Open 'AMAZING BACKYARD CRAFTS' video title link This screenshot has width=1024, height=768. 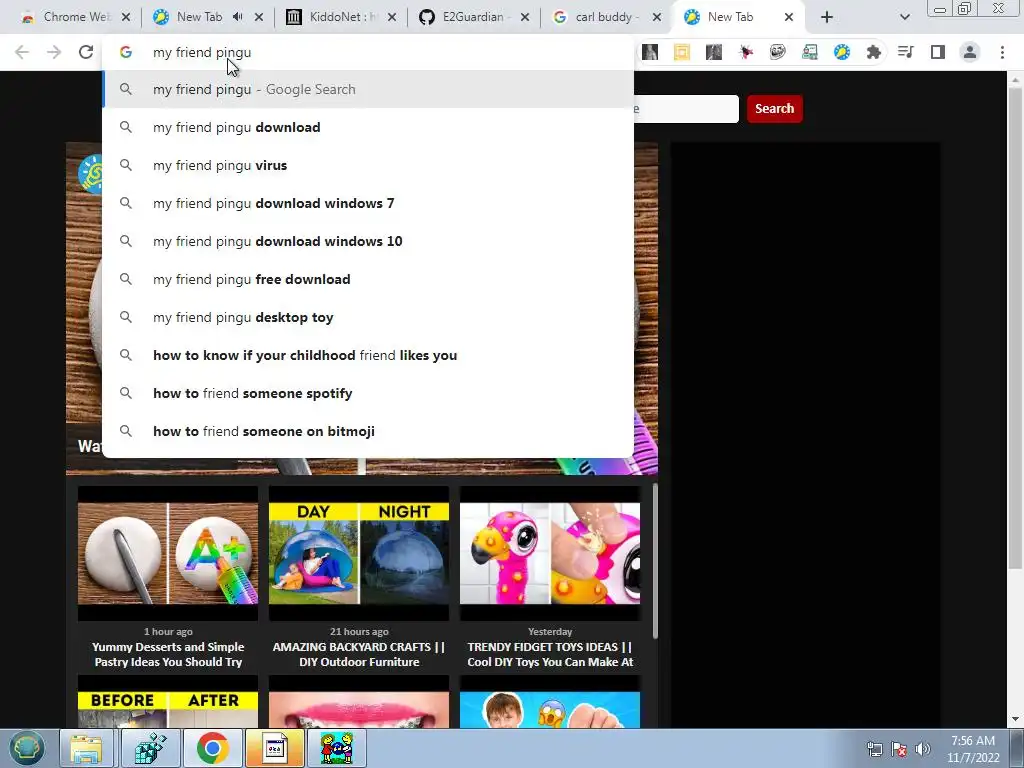tap(359, 654)
